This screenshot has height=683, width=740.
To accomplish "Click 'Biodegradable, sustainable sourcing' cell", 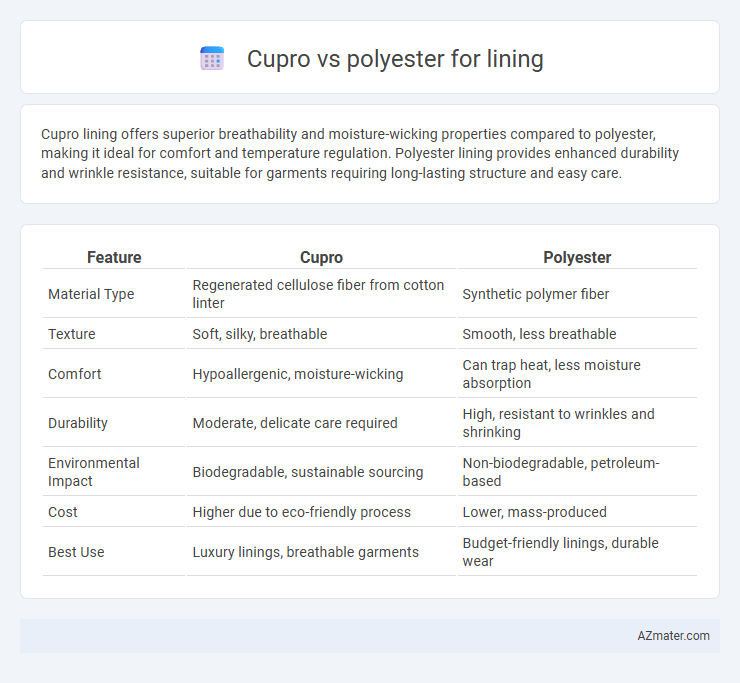I will (x=321, y=472).
